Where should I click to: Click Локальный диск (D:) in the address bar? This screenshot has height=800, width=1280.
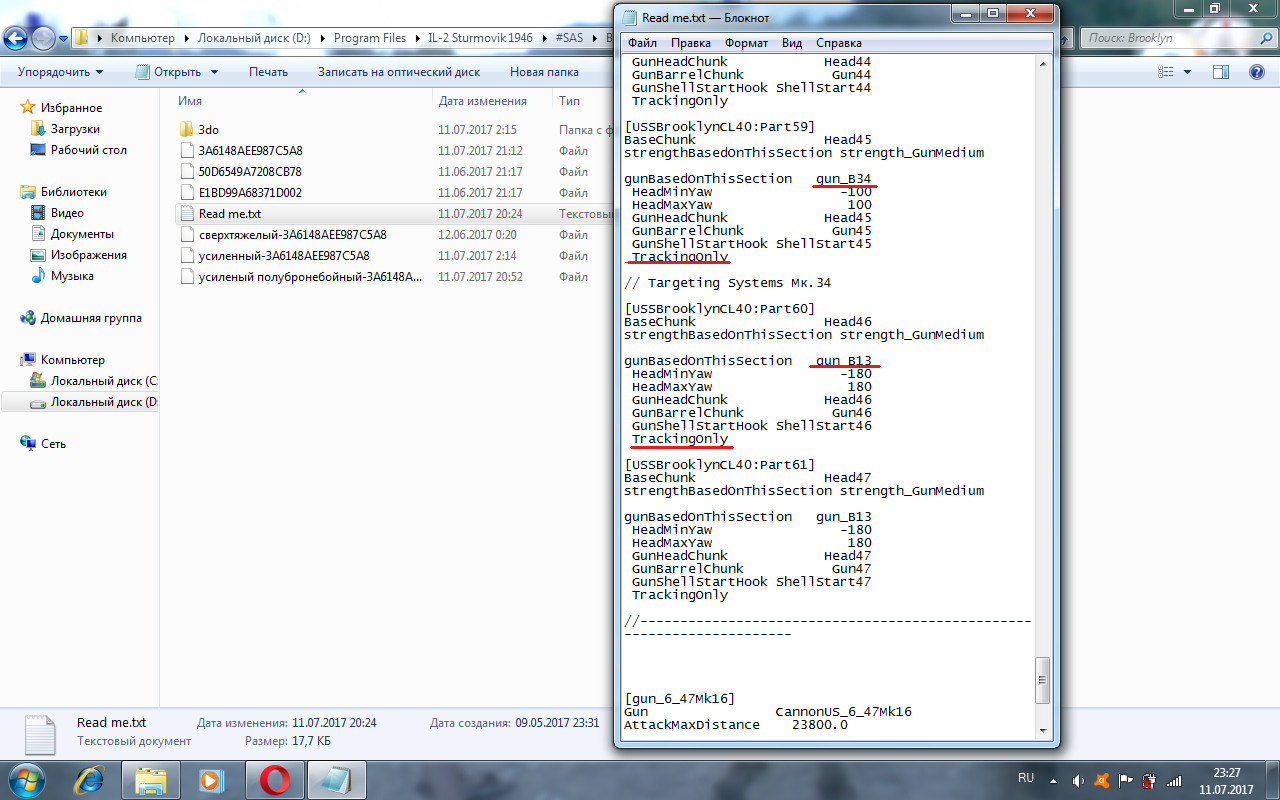click(x=254, y=38)
